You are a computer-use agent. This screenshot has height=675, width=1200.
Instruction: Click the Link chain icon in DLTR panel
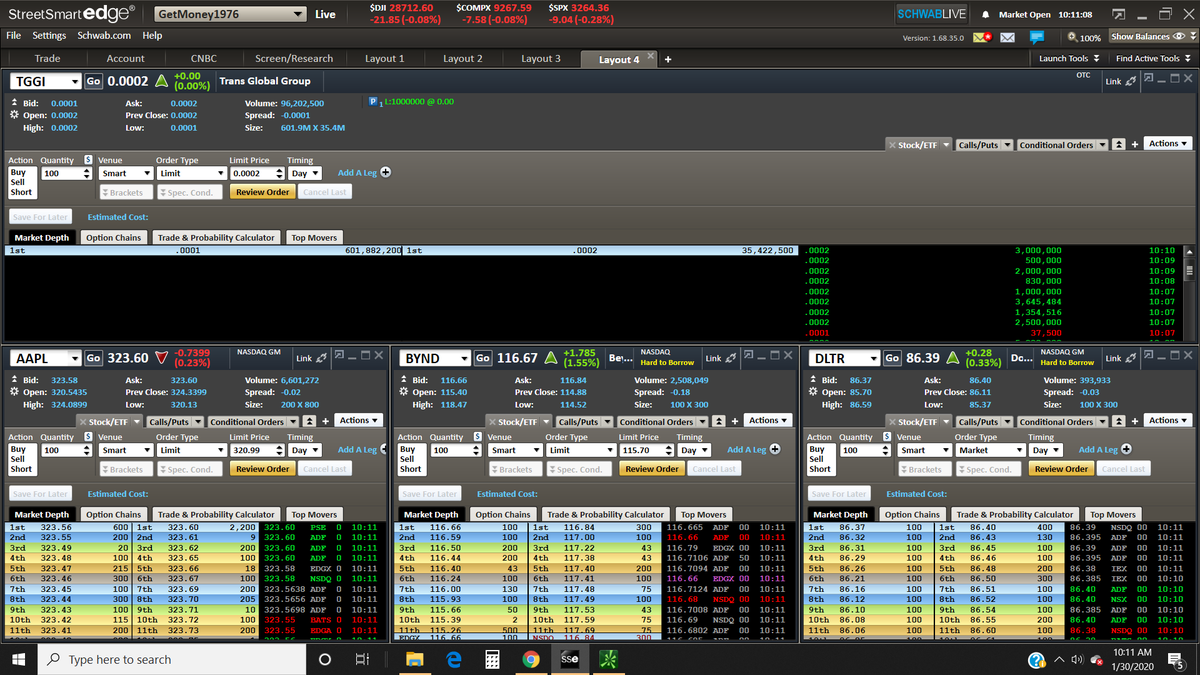point(1129,358)
